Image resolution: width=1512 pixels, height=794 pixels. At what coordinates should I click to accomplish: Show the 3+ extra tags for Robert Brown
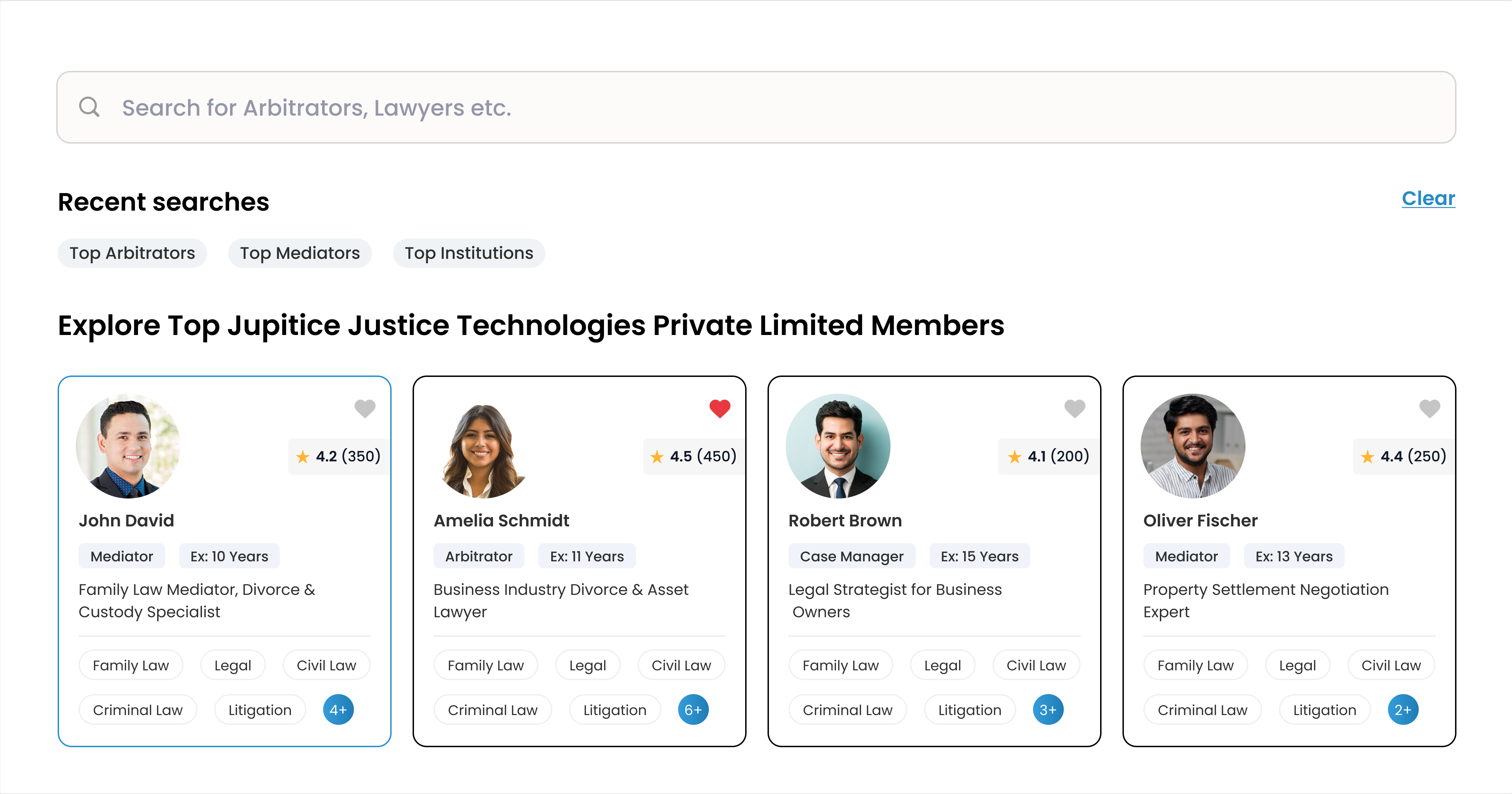pyautogui.click(x=1048, y=709)
